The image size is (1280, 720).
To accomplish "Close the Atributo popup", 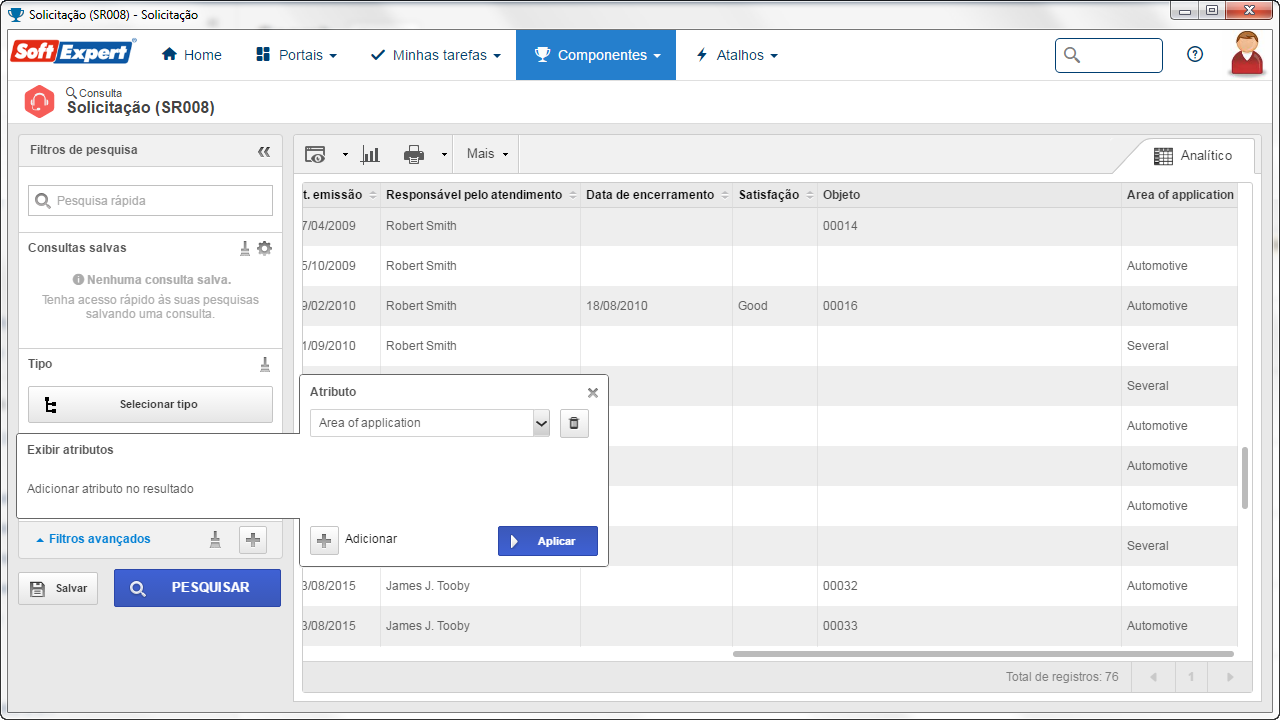I will click(593, 393).
